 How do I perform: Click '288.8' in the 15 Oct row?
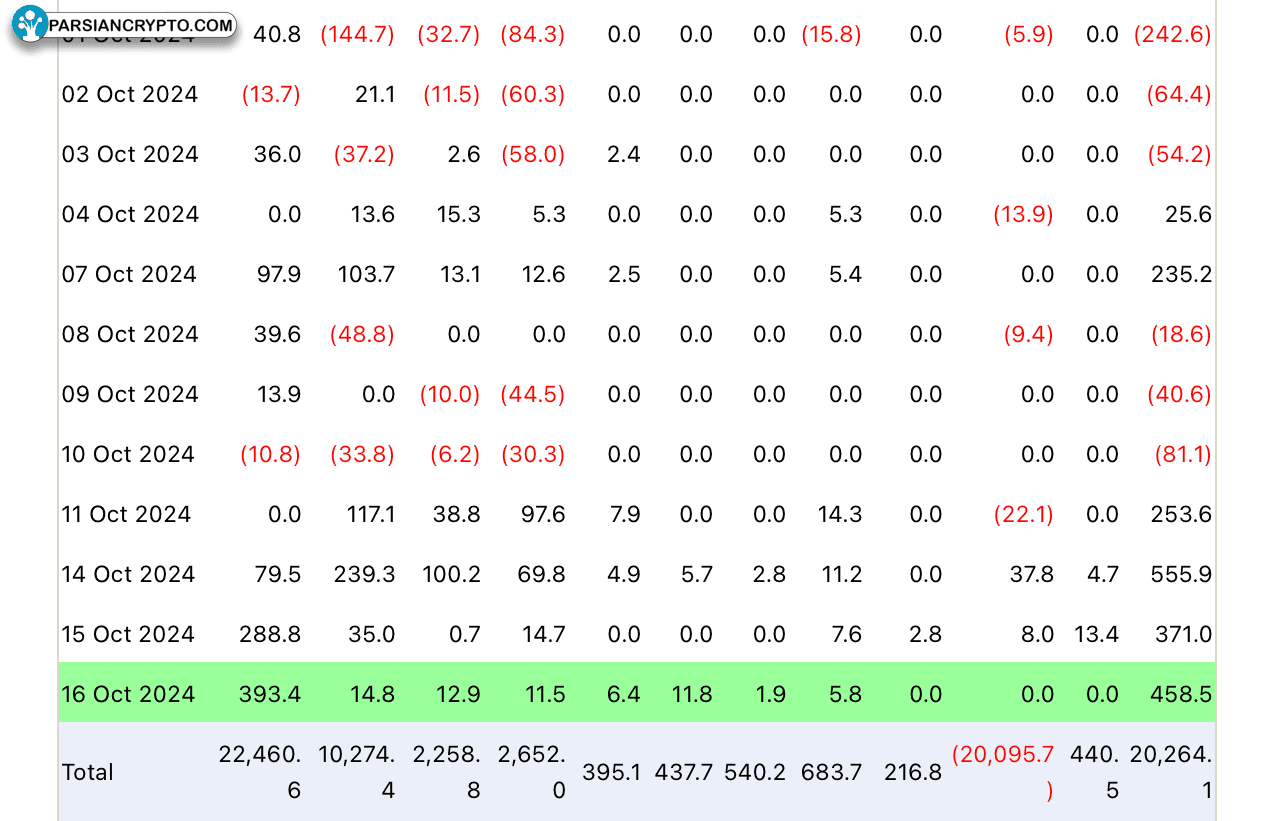tap(271, 634)
